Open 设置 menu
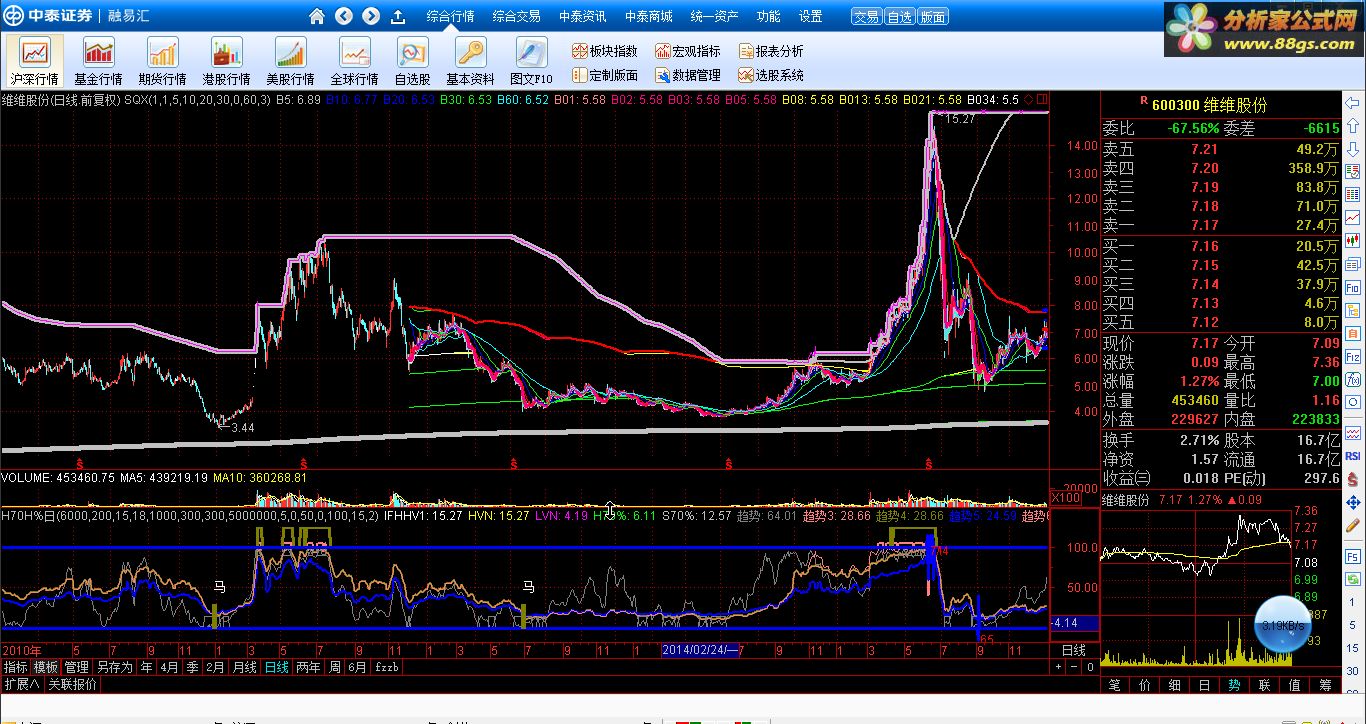This screenshot has width=1366, height=724. tap(811, 16)
